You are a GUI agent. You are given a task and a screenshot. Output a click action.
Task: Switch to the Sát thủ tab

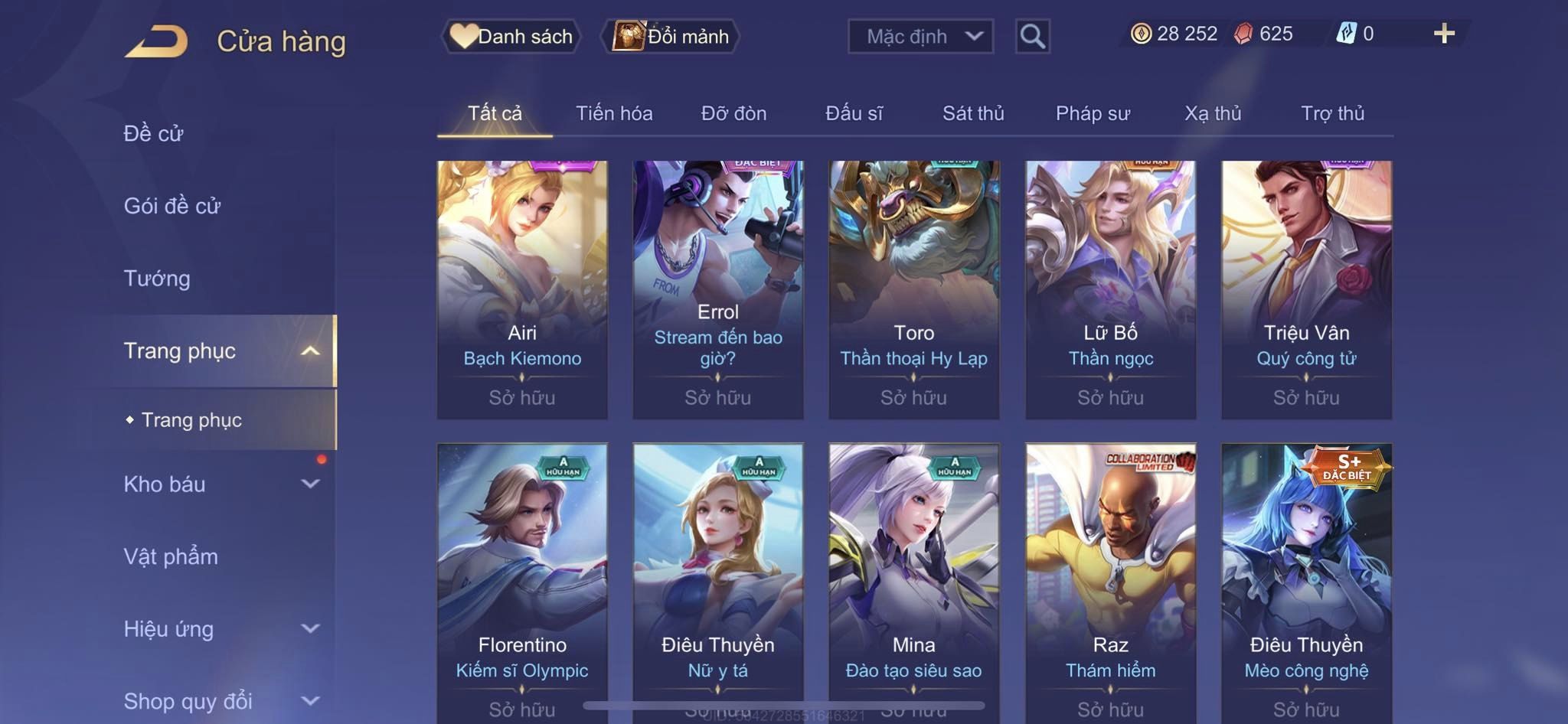coord(973,113)
